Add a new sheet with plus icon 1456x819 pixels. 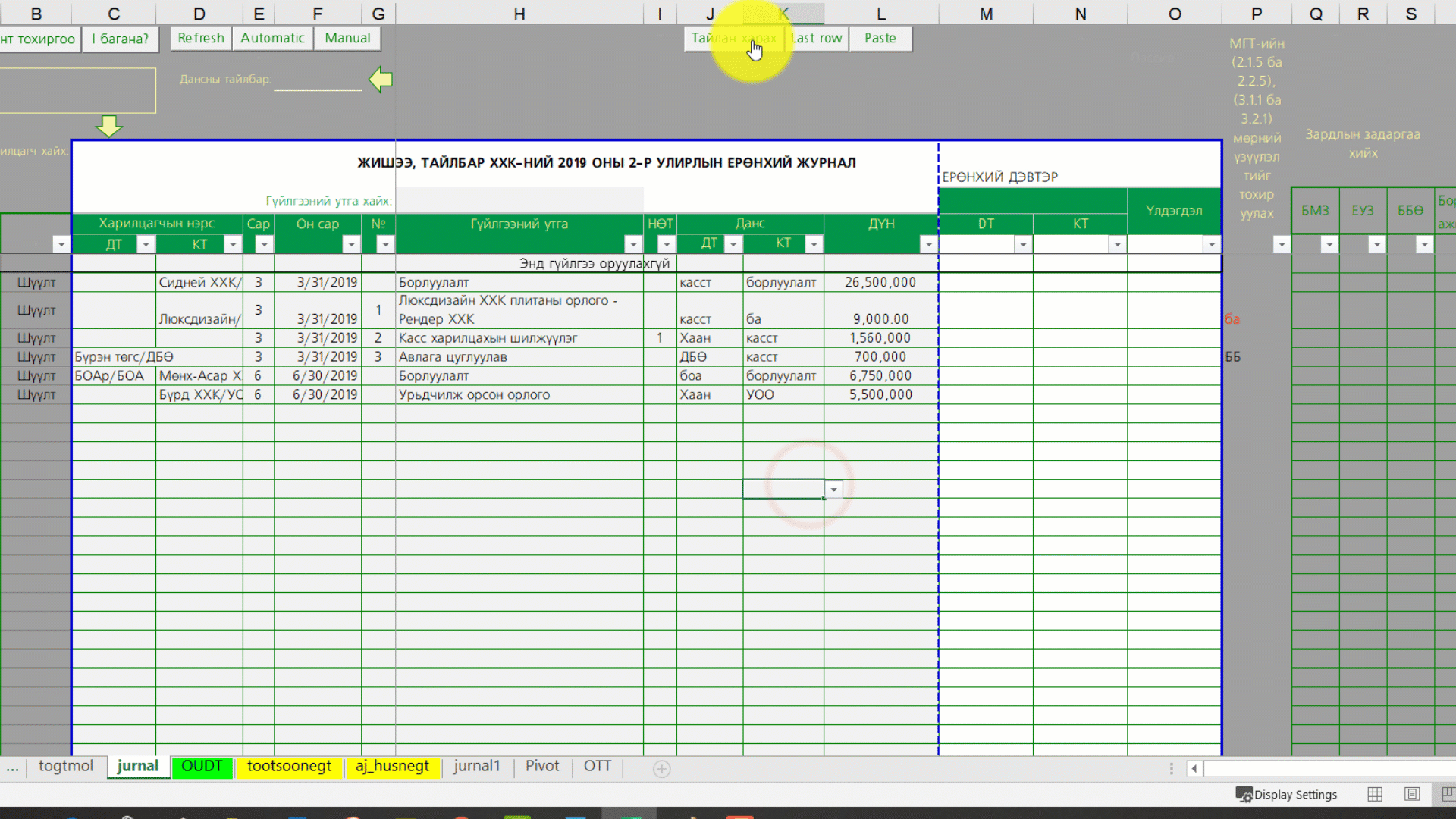point(661,769)
